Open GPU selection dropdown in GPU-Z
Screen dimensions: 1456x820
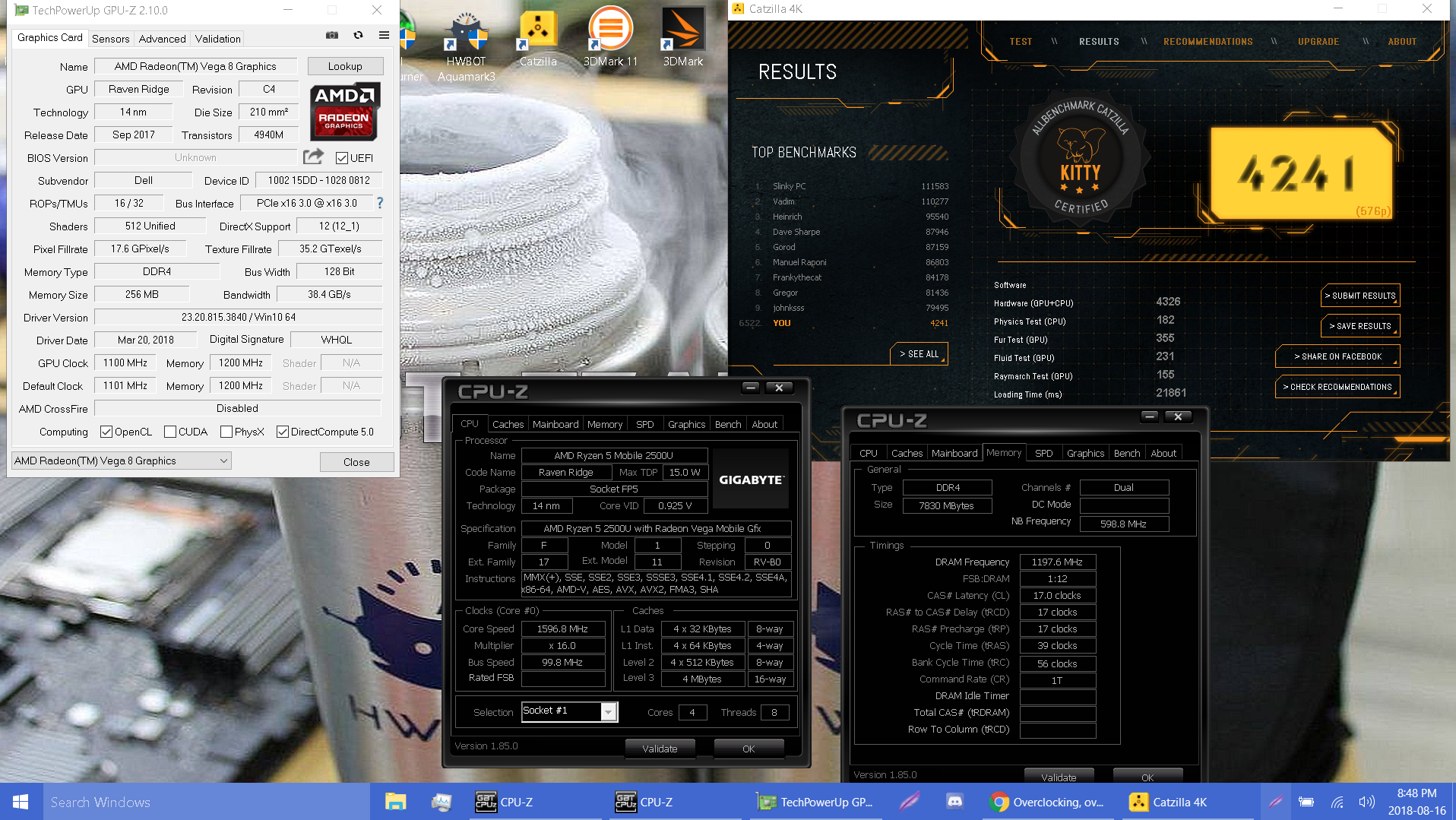(x=121, y=461)
